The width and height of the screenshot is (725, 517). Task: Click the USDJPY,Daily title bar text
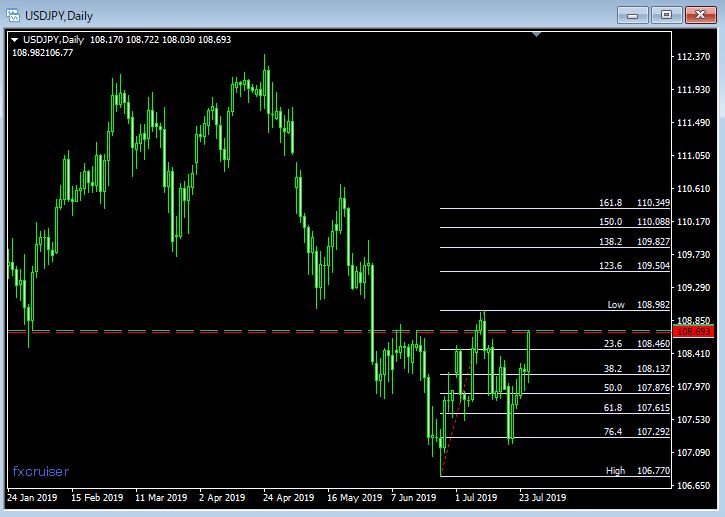(59, 16)
